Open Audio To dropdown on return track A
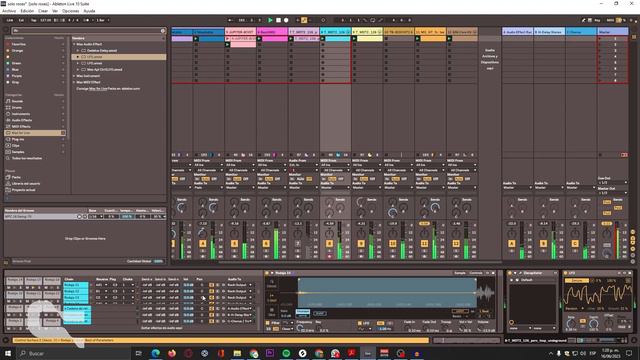The height and width of the screenshot is (360, 640). click(517, 187)
